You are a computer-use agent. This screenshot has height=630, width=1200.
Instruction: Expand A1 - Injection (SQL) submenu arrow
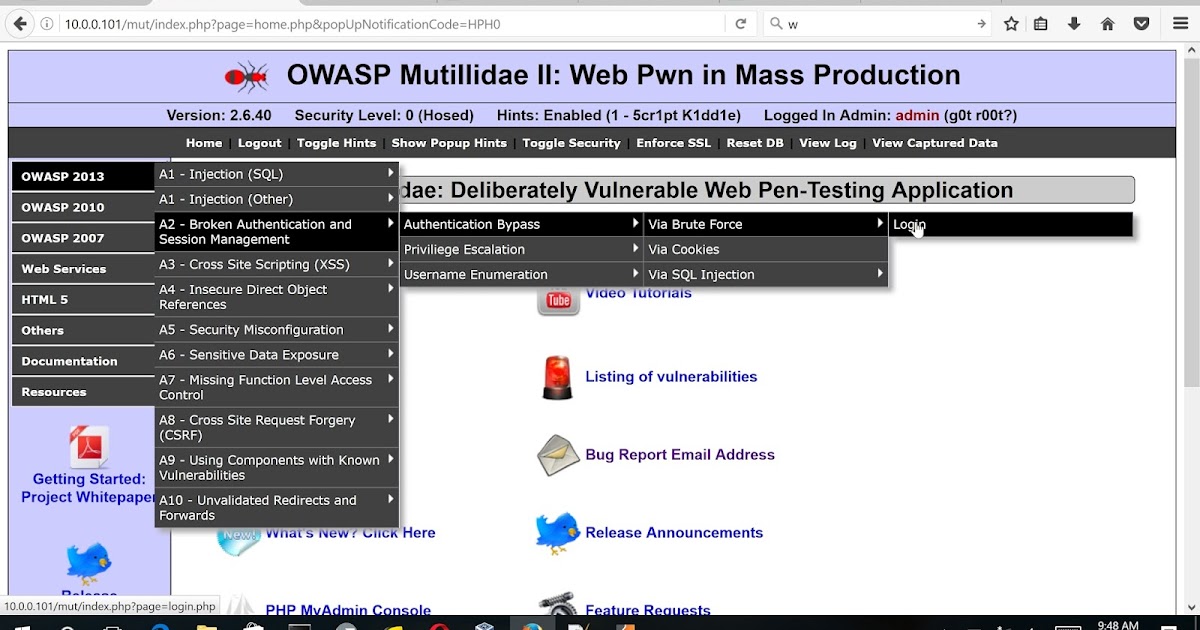tap(390, 173)
